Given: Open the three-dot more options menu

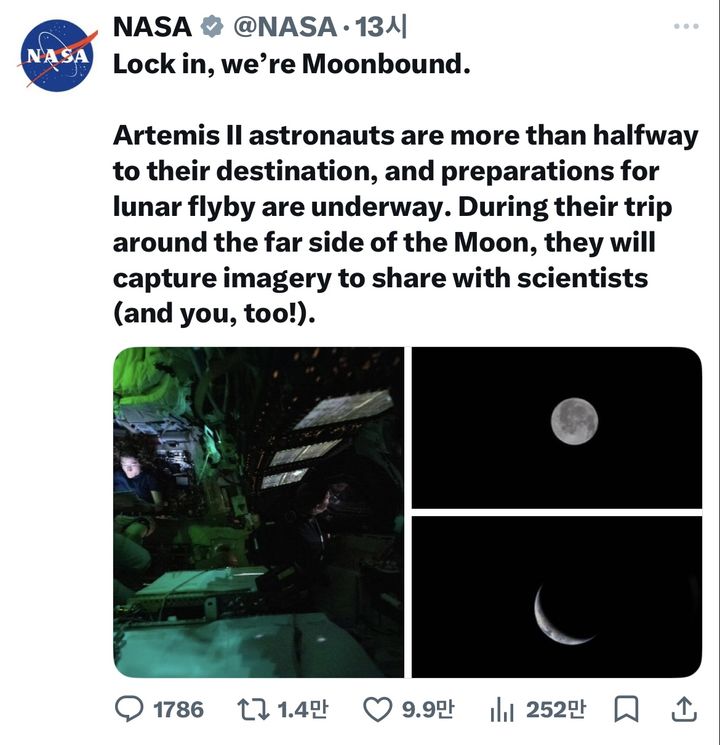Looking at the screenshot, I should pyautogui.click(x=685, y=26).
